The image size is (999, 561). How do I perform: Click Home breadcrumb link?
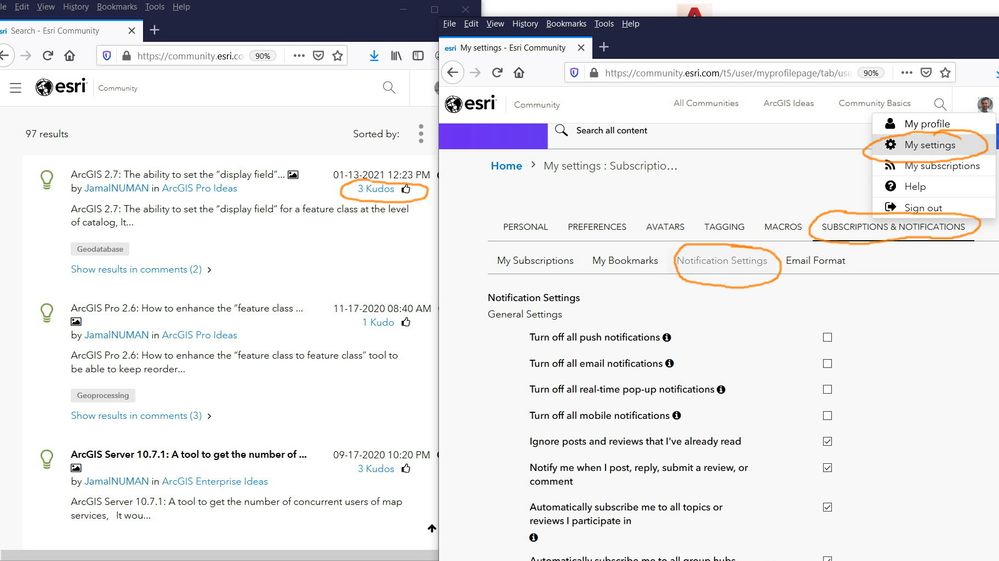tap(507, 166)
